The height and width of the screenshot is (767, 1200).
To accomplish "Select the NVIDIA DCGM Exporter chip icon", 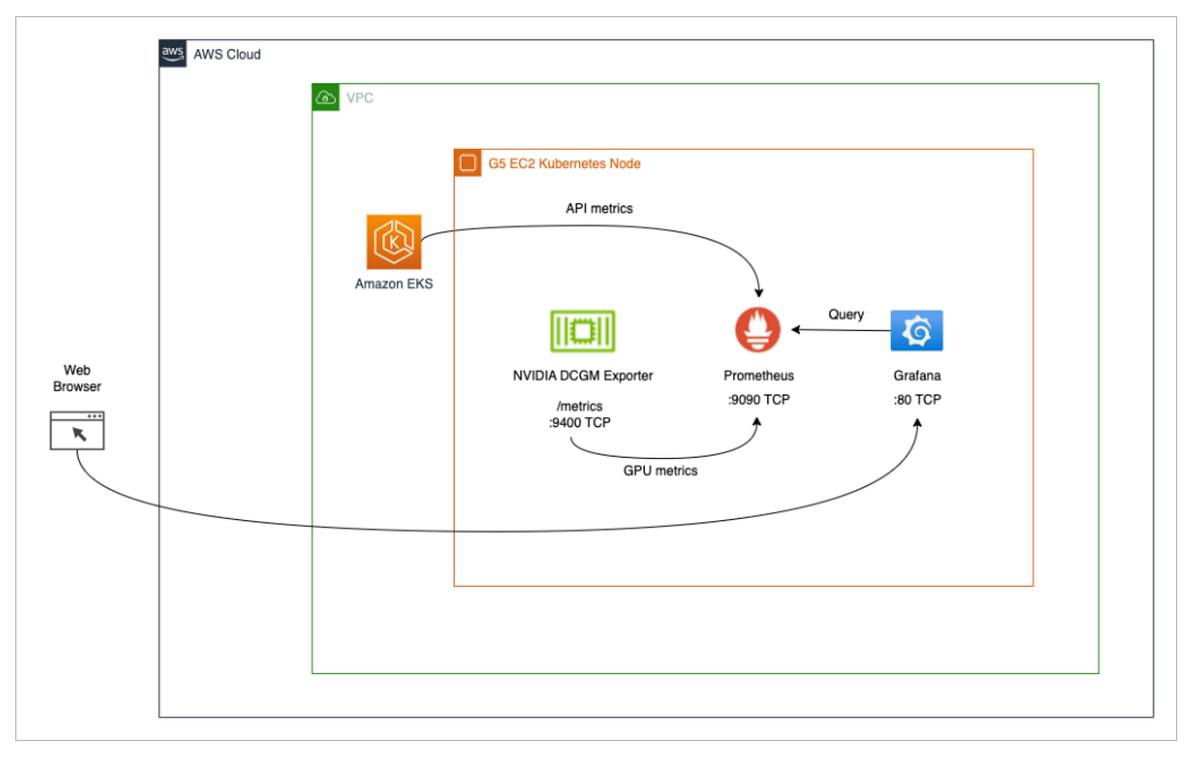I will tap(582, 330).
